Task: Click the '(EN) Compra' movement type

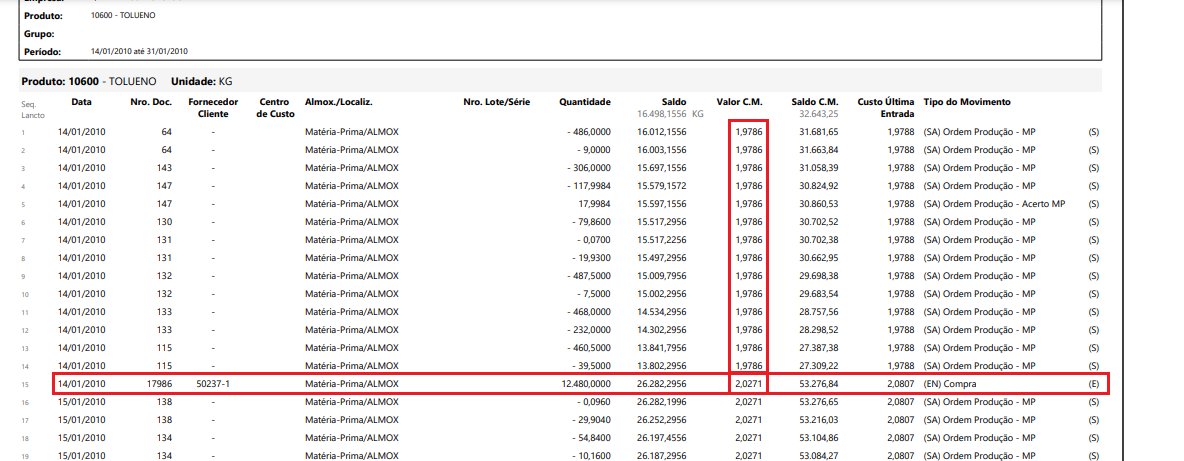Action: click(948, 384)
